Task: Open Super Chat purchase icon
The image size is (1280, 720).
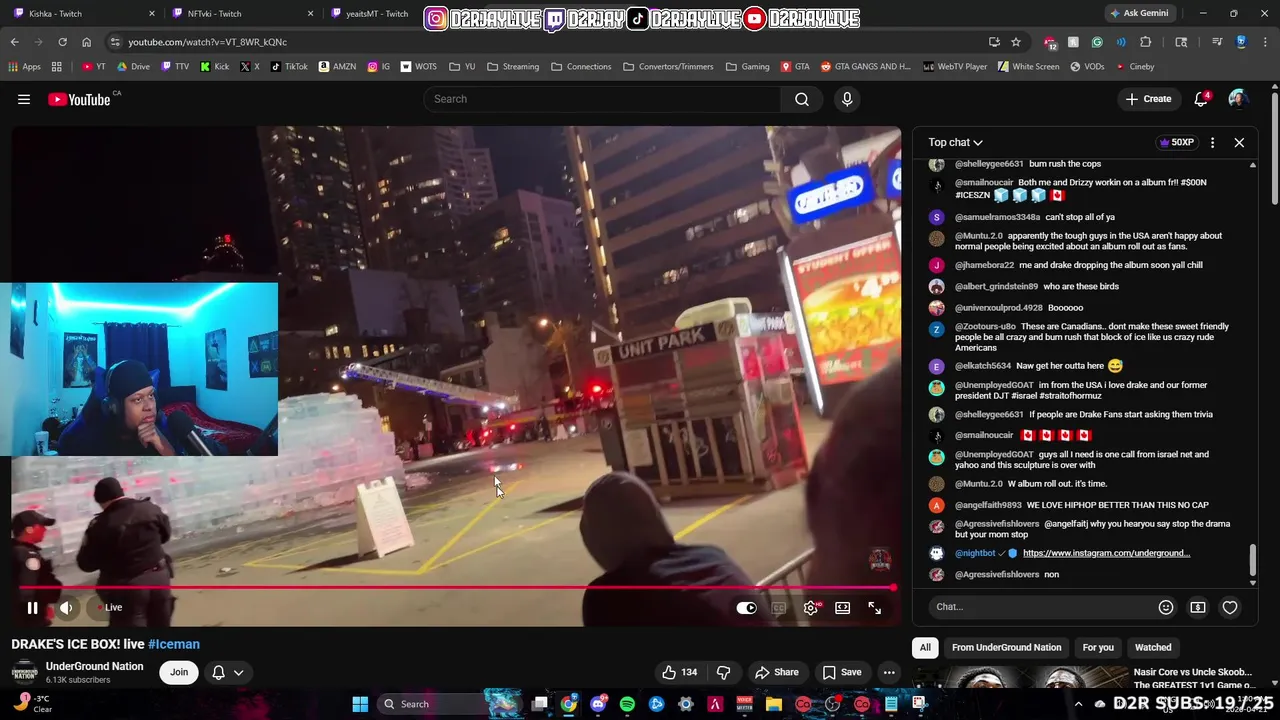Action: coord(1198,607)
